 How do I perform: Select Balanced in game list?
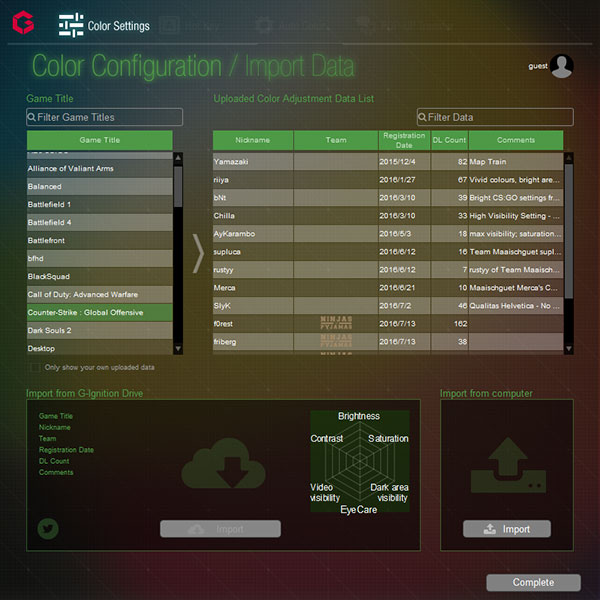click(100, 186)
